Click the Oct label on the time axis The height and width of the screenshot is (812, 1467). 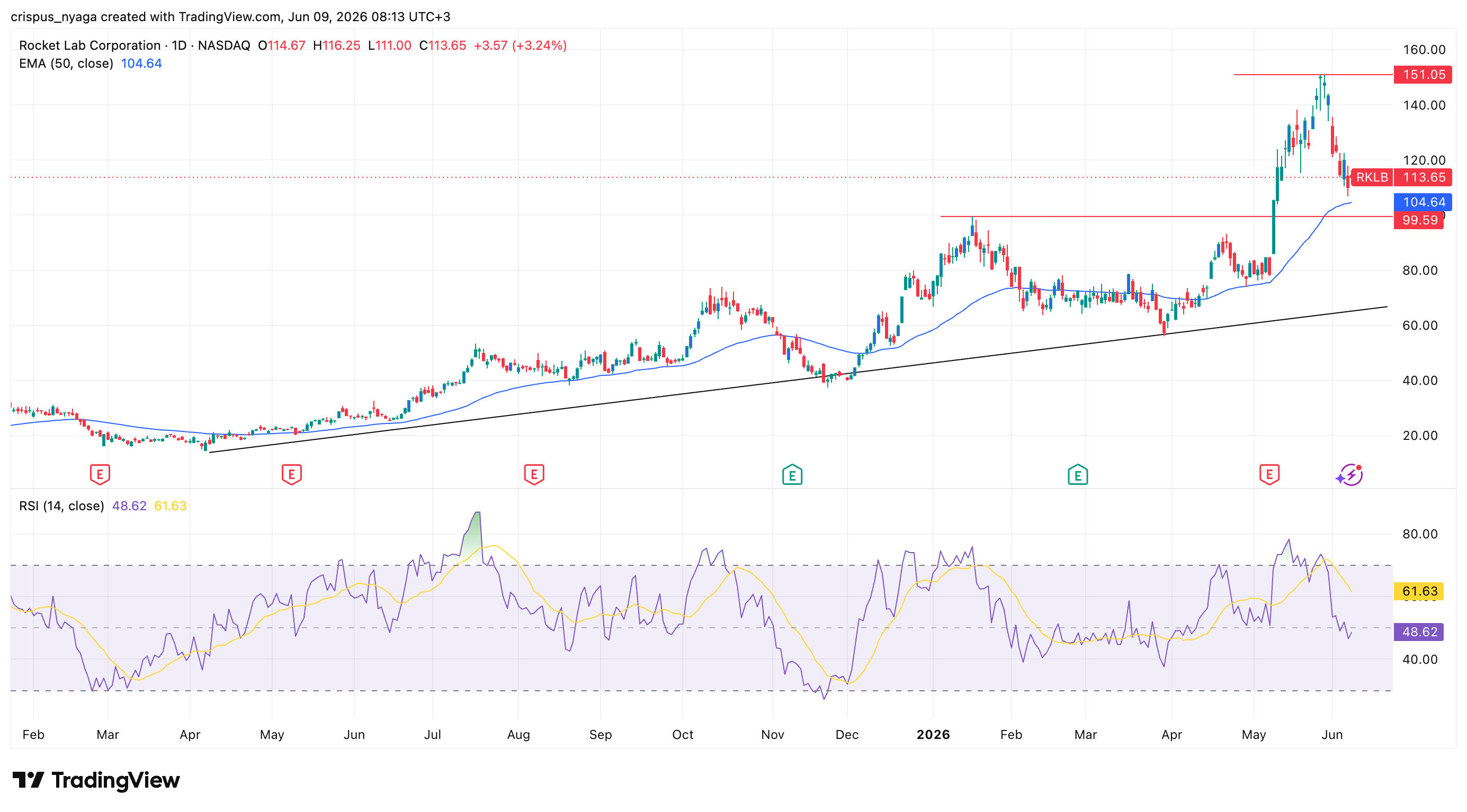(x=682, y=735)
